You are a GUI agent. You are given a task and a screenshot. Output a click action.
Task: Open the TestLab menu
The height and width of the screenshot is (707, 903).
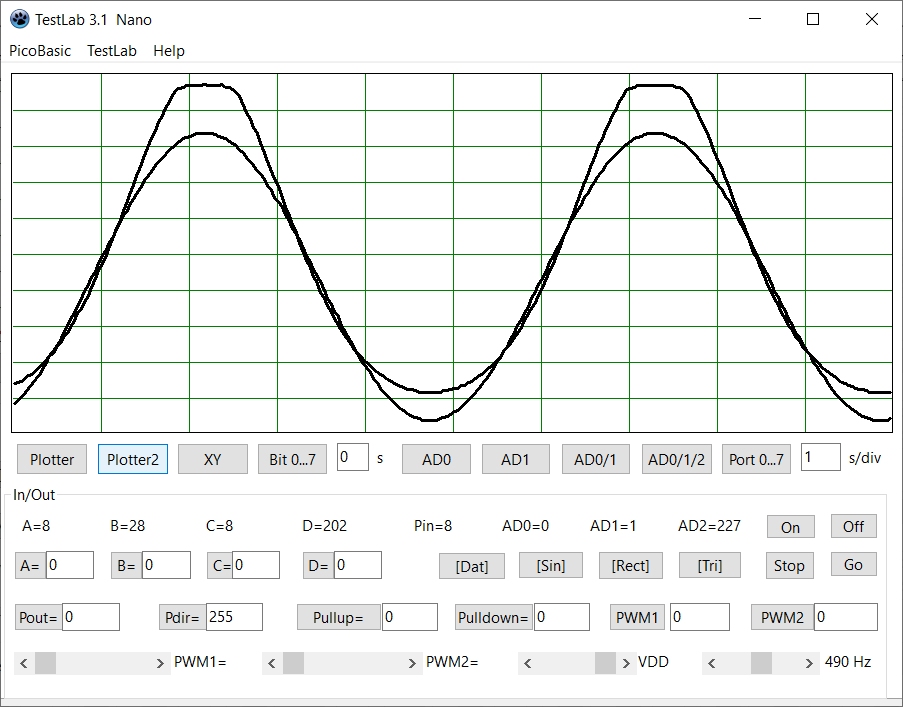tap(112, 50)
